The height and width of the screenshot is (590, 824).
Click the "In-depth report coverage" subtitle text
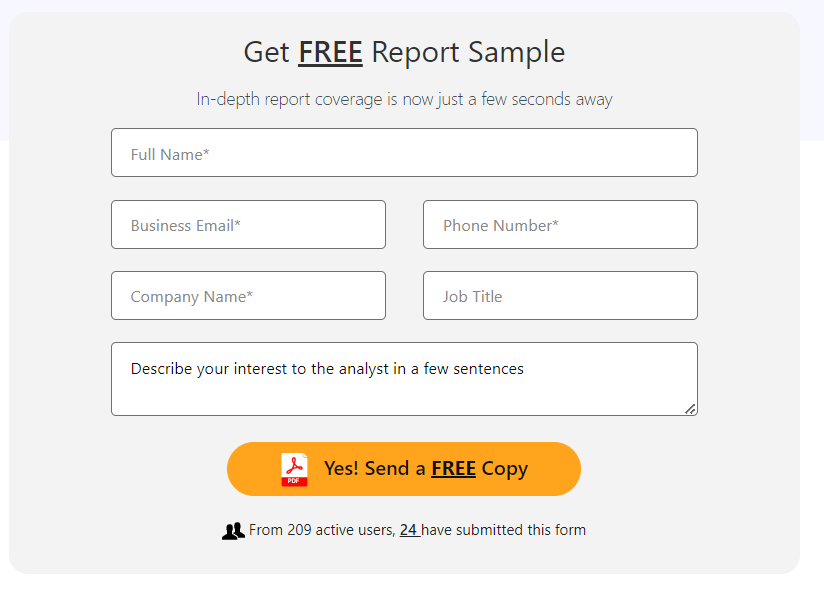404,100
